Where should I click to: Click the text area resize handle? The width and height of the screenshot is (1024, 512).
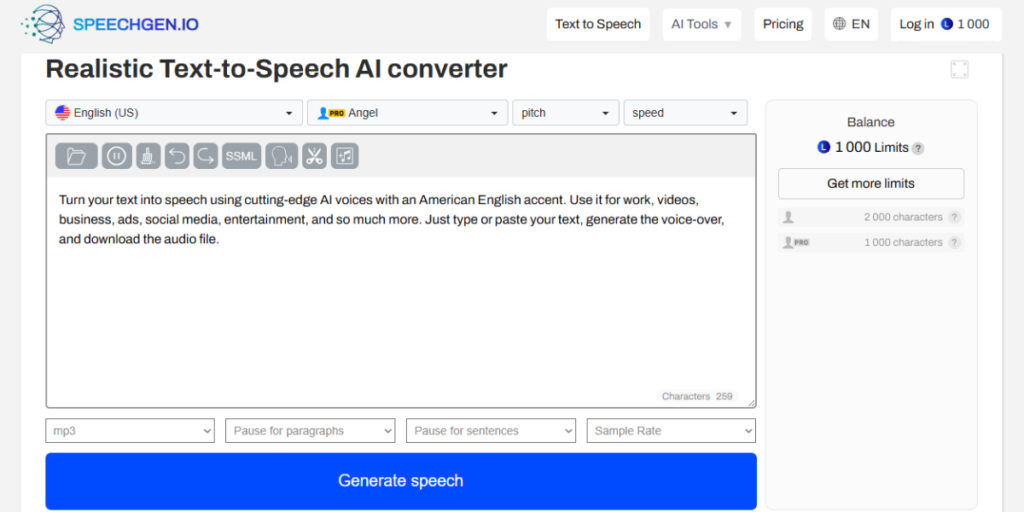tap(752, 404)
